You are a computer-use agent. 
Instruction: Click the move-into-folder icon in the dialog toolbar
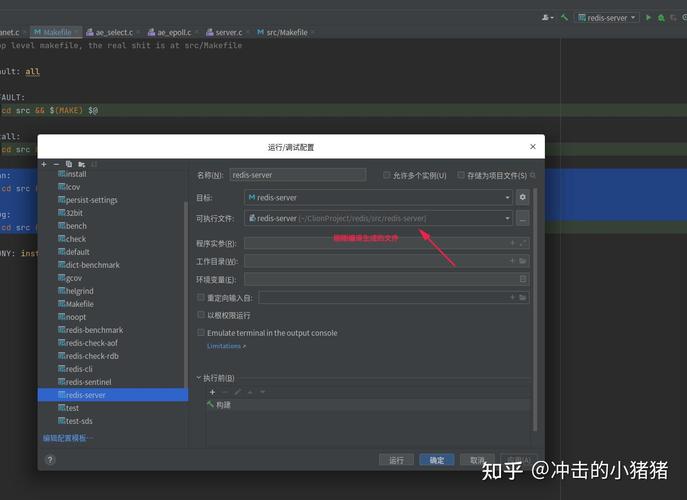[x=81, y=164]
